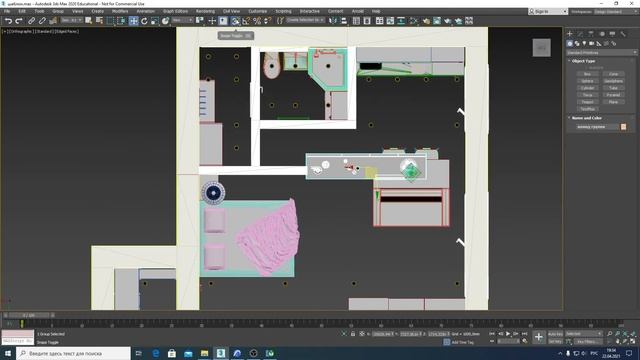Image resolution: width=640 pixels, height=360 pixels.
Task: Click the Sphere primitive button
Action: tap(587, 81)
